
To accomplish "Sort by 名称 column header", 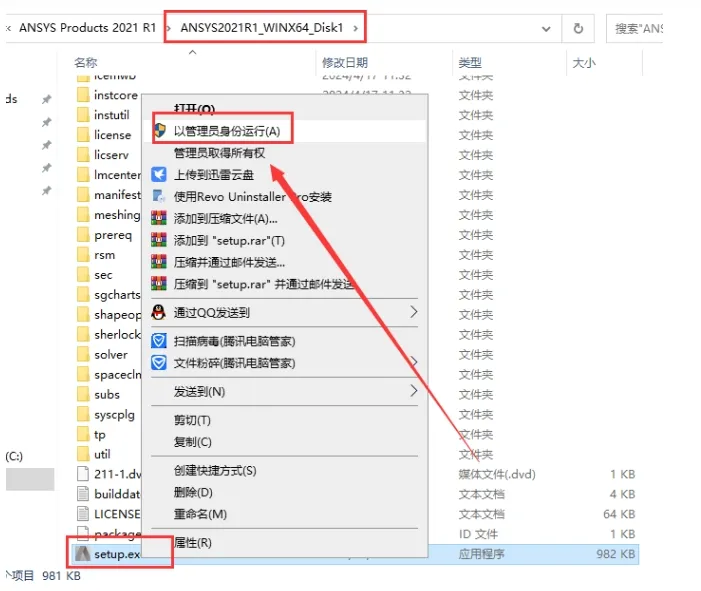I will point(85,63).
